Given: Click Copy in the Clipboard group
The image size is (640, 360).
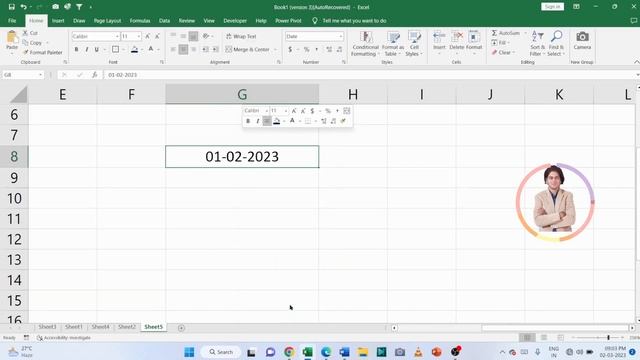Looking at the screenshot, I should [32, 42].
